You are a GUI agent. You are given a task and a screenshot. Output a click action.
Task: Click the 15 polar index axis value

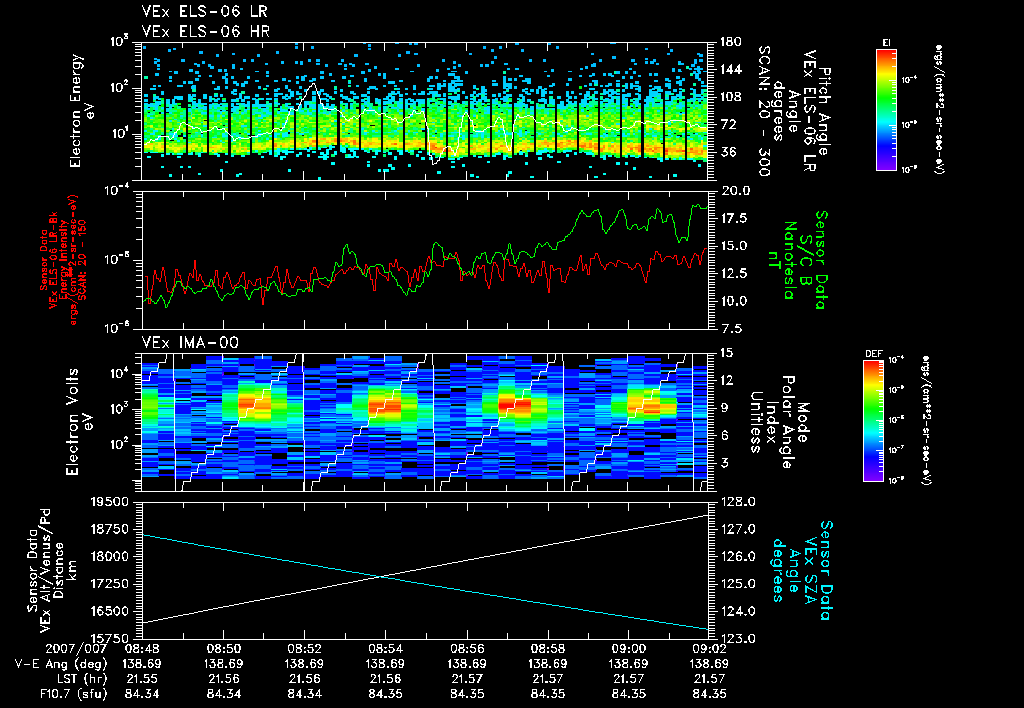730,353
